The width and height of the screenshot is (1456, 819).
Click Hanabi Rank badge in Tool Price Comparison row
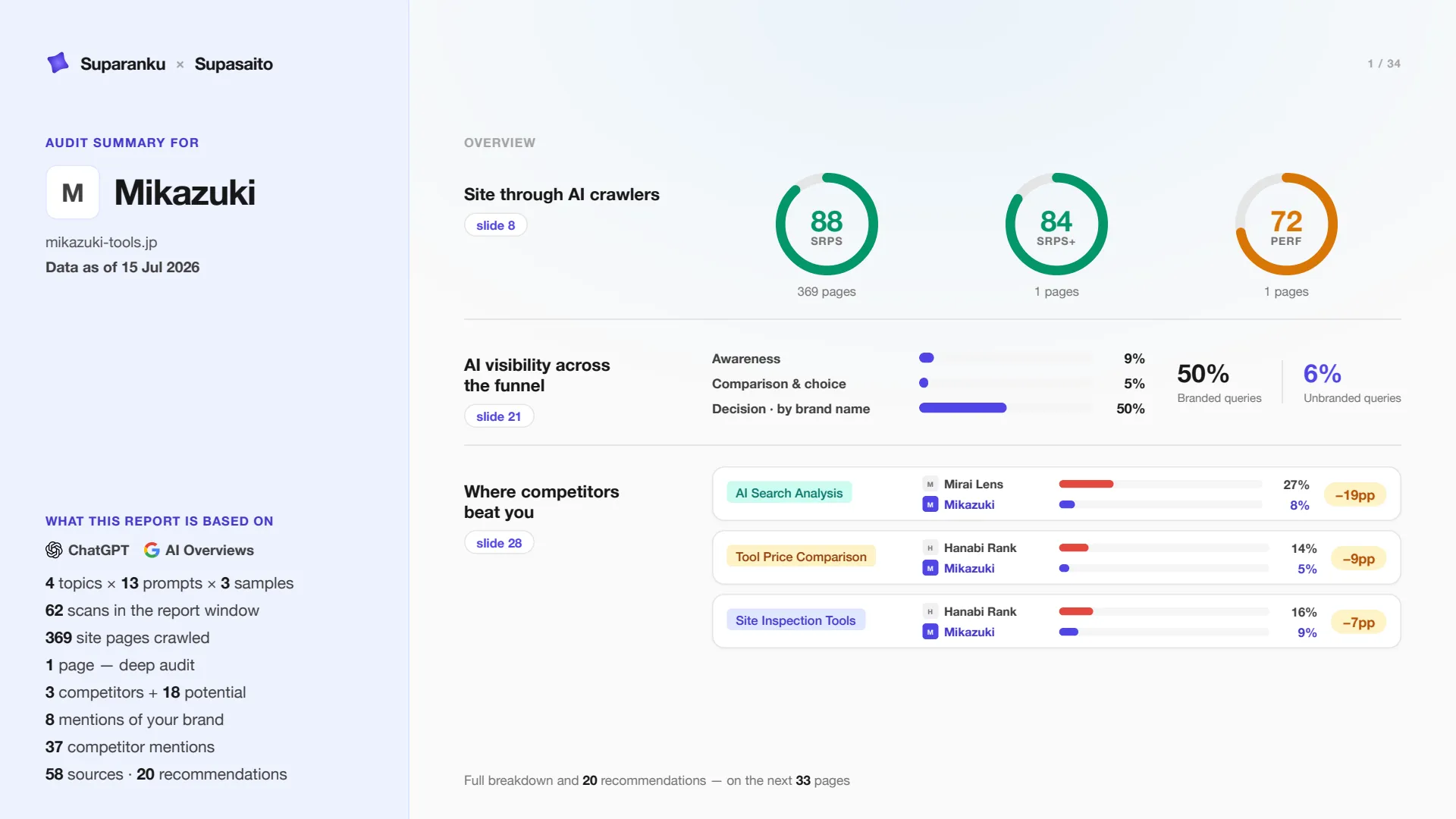point(930,548)
